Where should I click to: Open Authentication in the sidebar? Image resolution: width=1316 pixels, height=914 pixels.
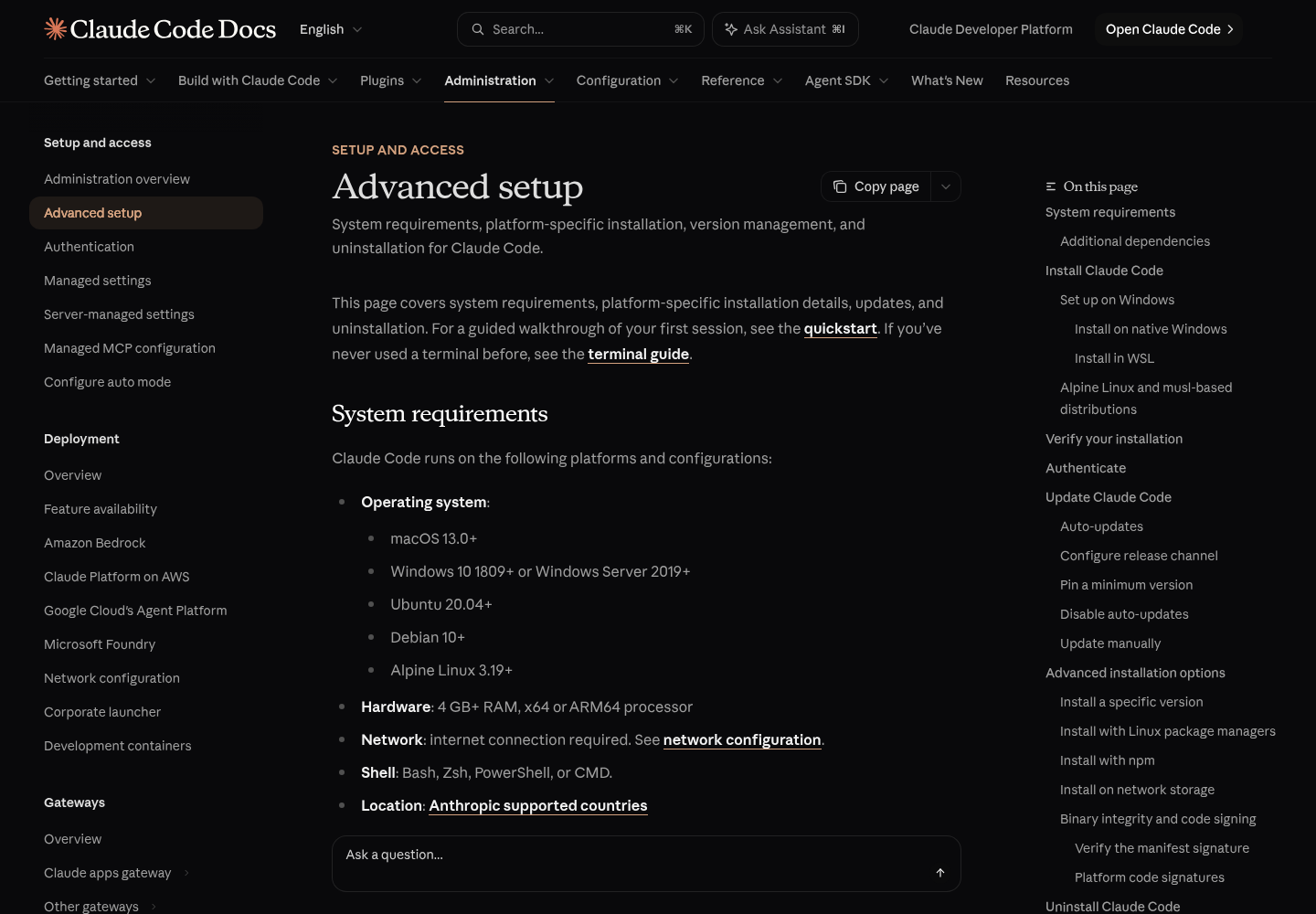pyautogui.click(x=146, y=247)
